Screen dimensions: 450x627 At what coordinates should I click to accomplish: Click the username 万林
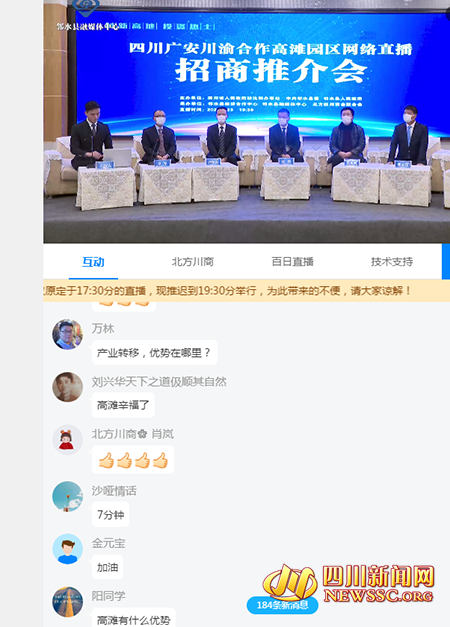coord(103,329)
